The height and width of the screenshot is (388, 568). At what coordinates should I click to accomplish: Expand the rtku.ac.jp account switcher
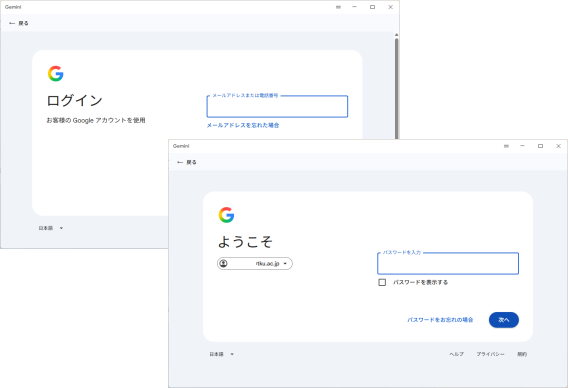(255, 263)
